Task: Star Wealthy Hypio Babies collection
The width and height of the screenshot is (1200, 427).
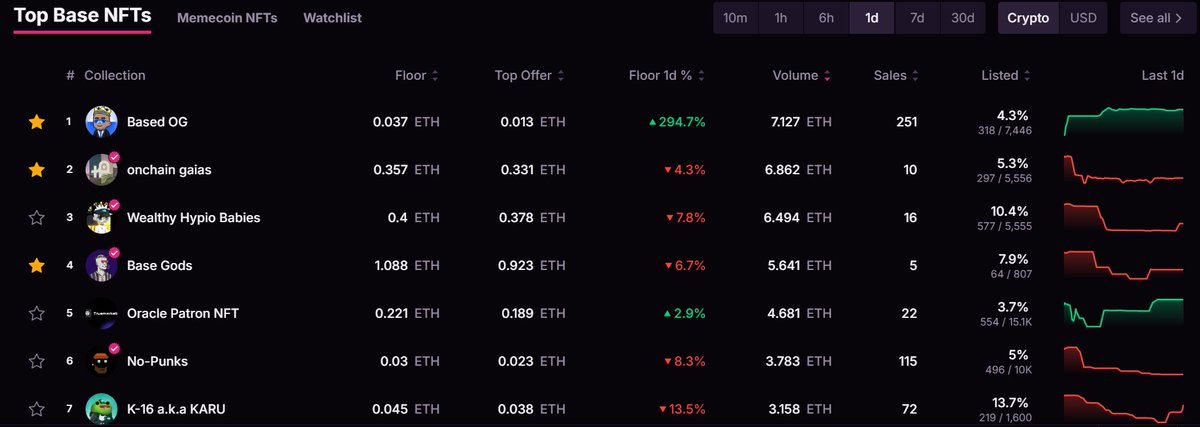Action: 37,218
